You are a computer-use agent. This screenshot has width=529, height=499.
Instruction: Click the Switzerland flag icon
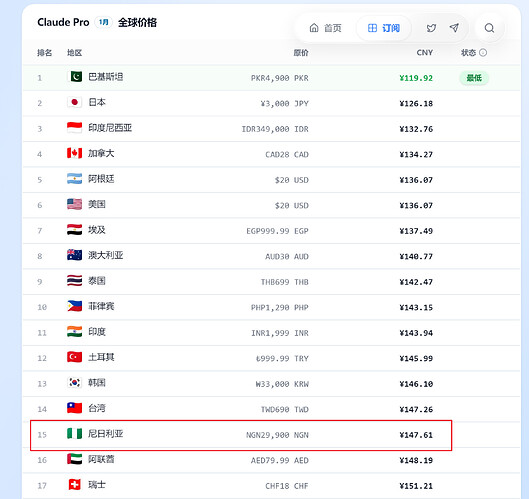75,485
